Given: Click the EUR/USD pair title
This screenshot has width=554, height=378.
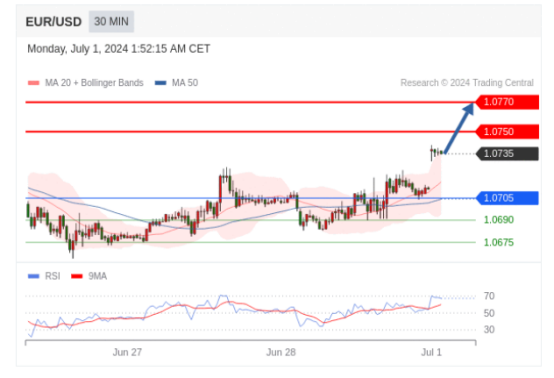Looking at the screenshot, I should tap(54, 22).
